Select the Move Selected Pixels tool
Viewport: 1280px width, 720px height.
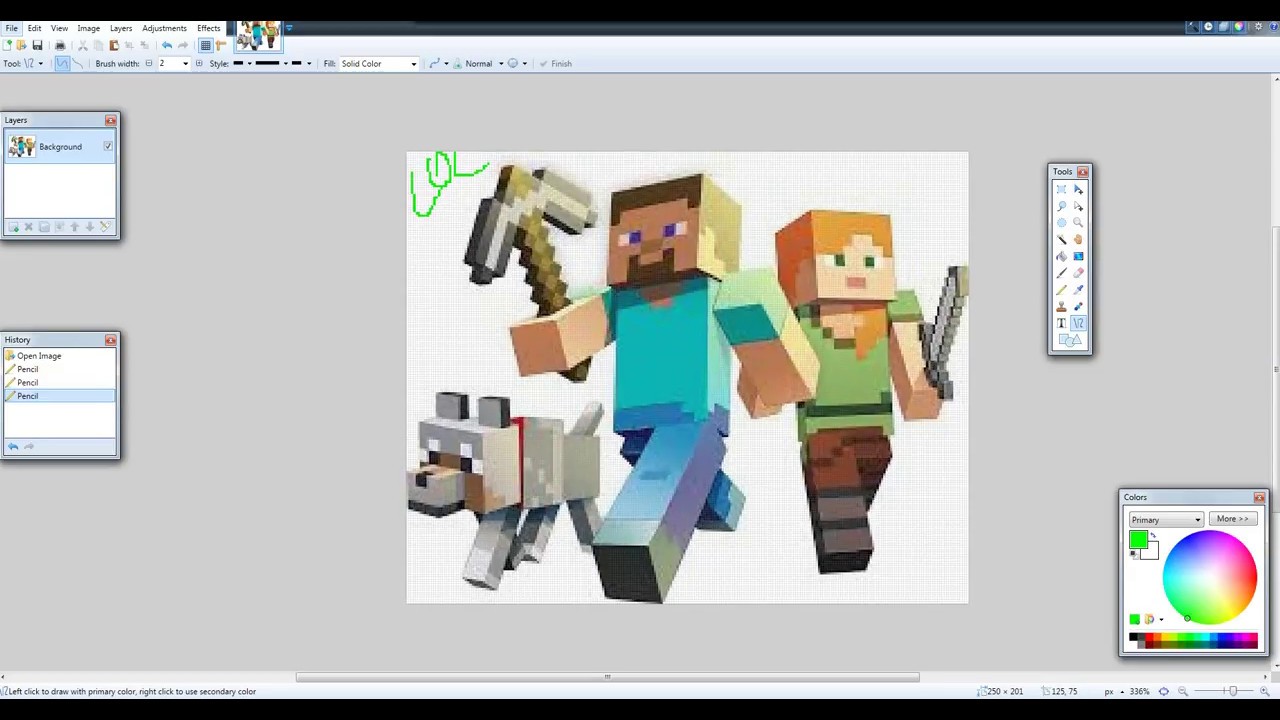coord(1078,189)
